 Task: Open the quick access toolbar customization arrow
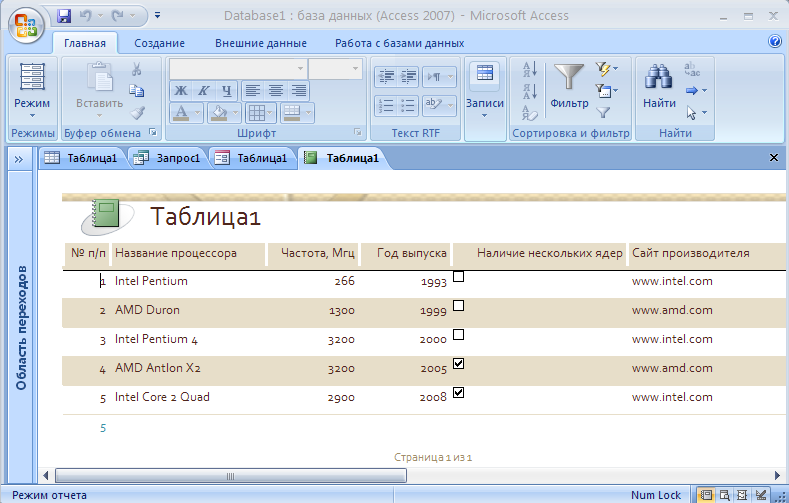157,16
